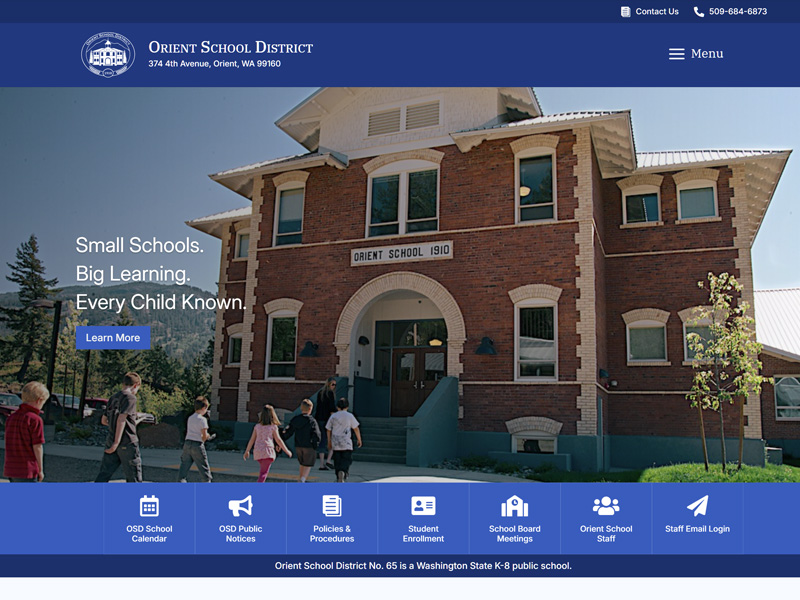Click the 'Small Schools.' headline text
Image resolution: width=800 pixels, height=600 pixels.
(139, 245)
